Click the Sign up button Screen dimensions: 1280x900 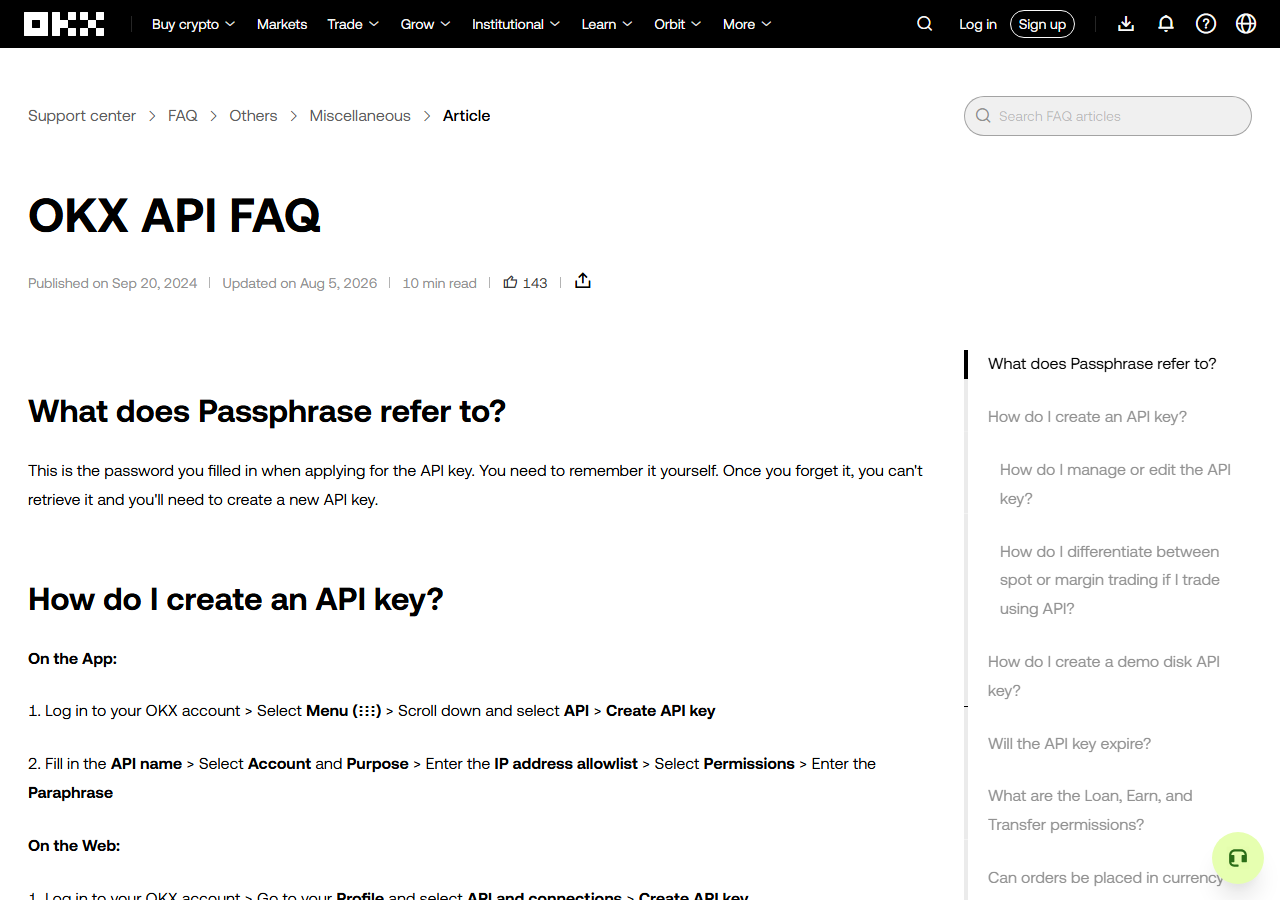click(x=1042, y=24)
